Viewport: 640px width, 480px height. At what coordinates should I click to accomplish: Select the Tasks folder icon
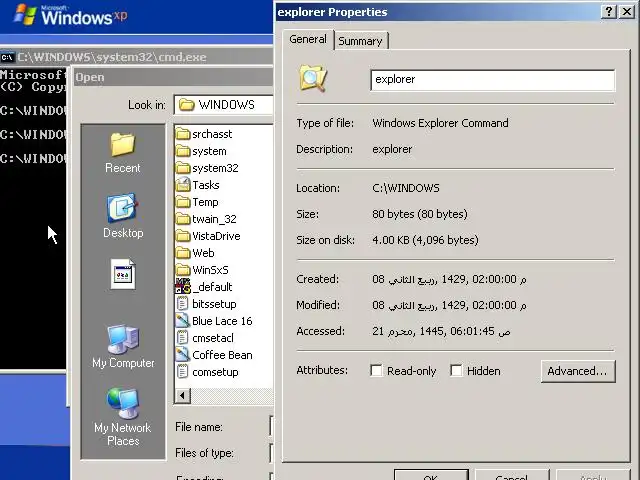(x=183, y=185)
